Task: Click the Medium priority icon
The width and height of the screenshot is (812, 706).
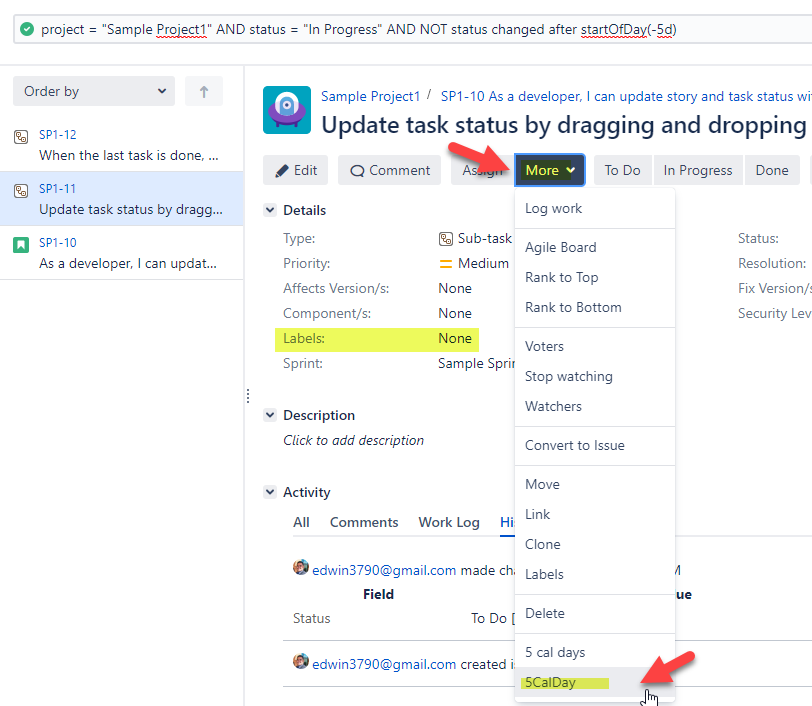Action: click(x=445, y=264)
